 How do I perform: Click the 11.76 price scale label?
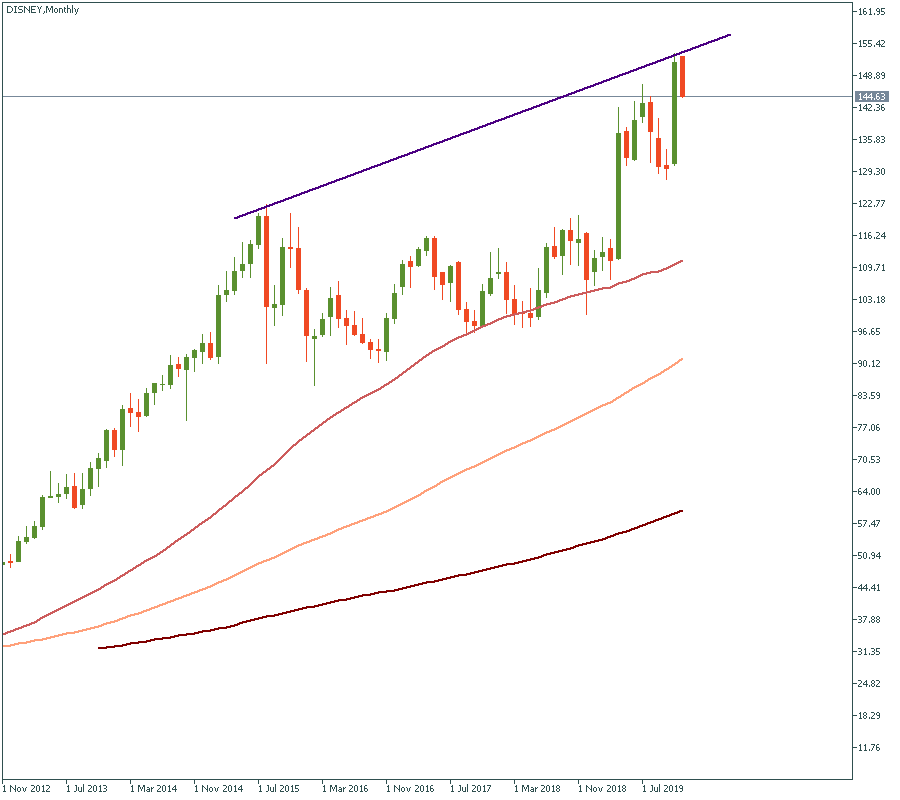(x=871, y=748)
